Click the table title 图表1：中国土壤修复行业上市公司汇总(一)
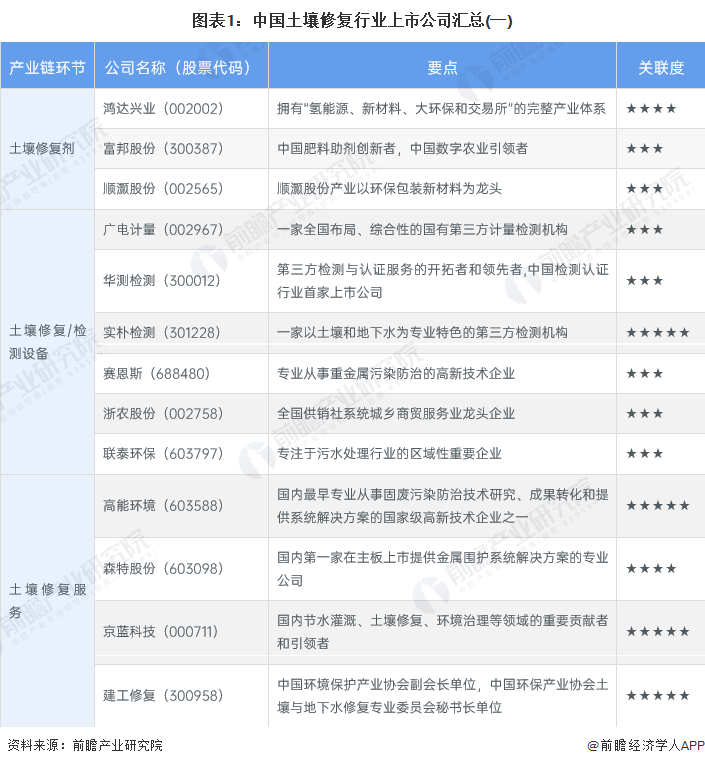 tap(352, 21)
